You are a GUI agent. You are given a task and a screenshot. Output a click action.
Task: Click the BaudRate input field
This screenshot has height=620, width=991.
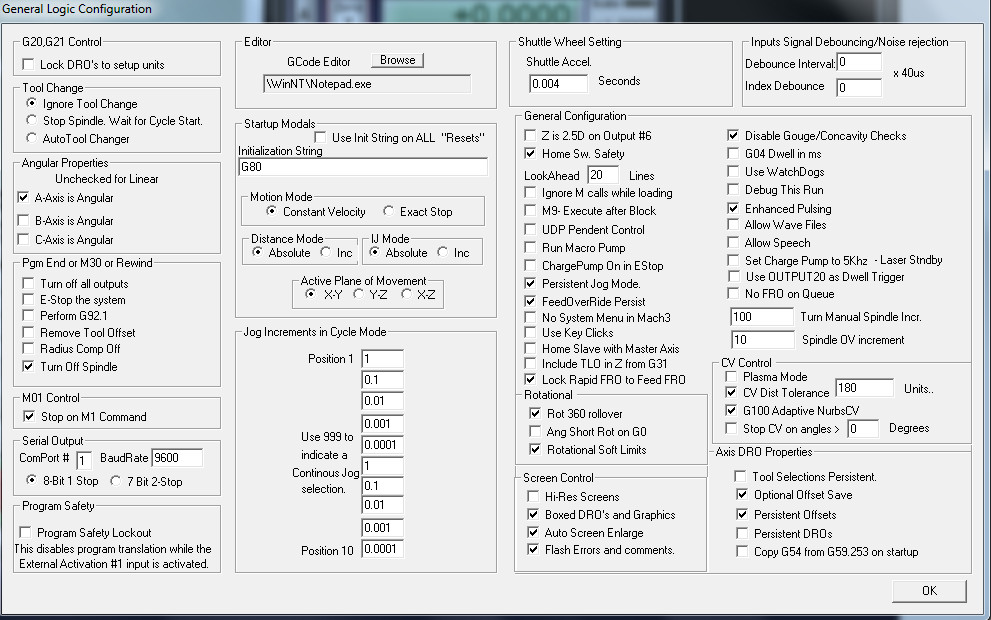(x=176, y=458)
